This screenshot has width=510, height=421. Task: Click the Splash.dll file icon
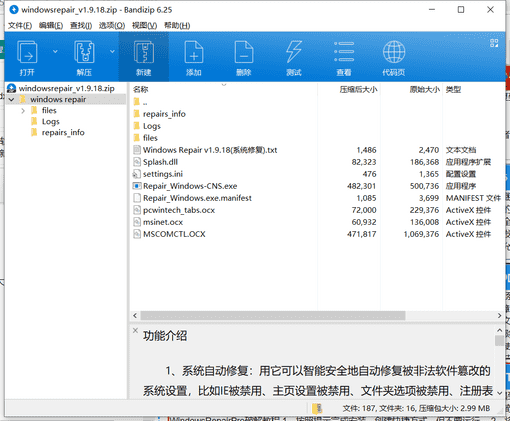coord(137,162)
